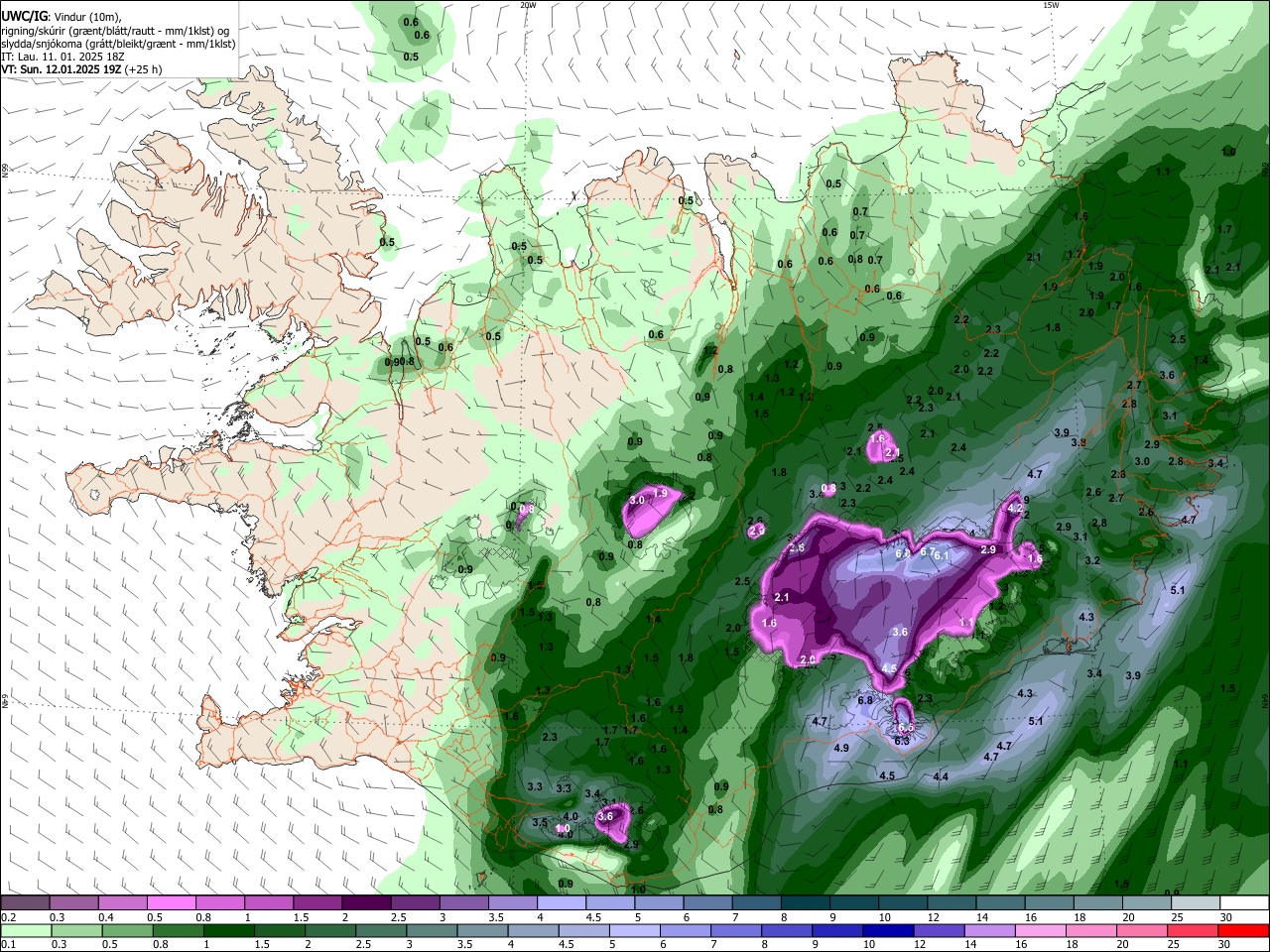Choose the rain legend swatch labeled 1.5
Viewport: 1270px width, 952px height.
279,930
